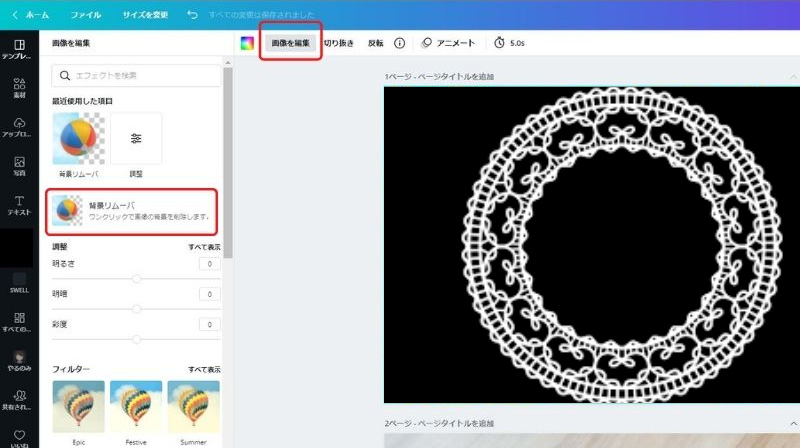
Task: Show all adjustments via すべて表示 next to 調整
Action: [x=204, y=247]
